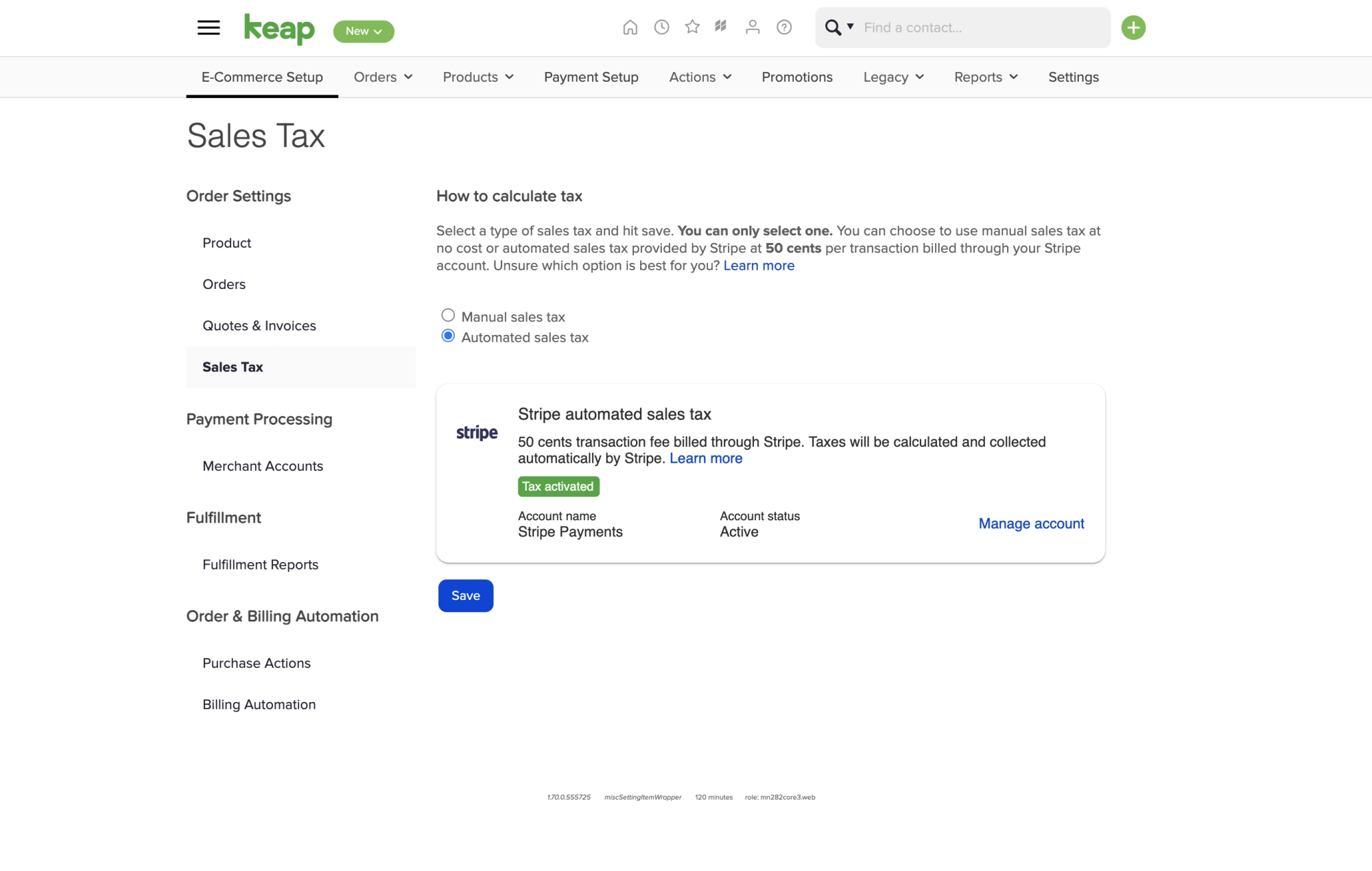Expand the Legacy menu dropdown
This screenshot has width=1372, height=871.
pyautogui.click(x=894, y=77)
